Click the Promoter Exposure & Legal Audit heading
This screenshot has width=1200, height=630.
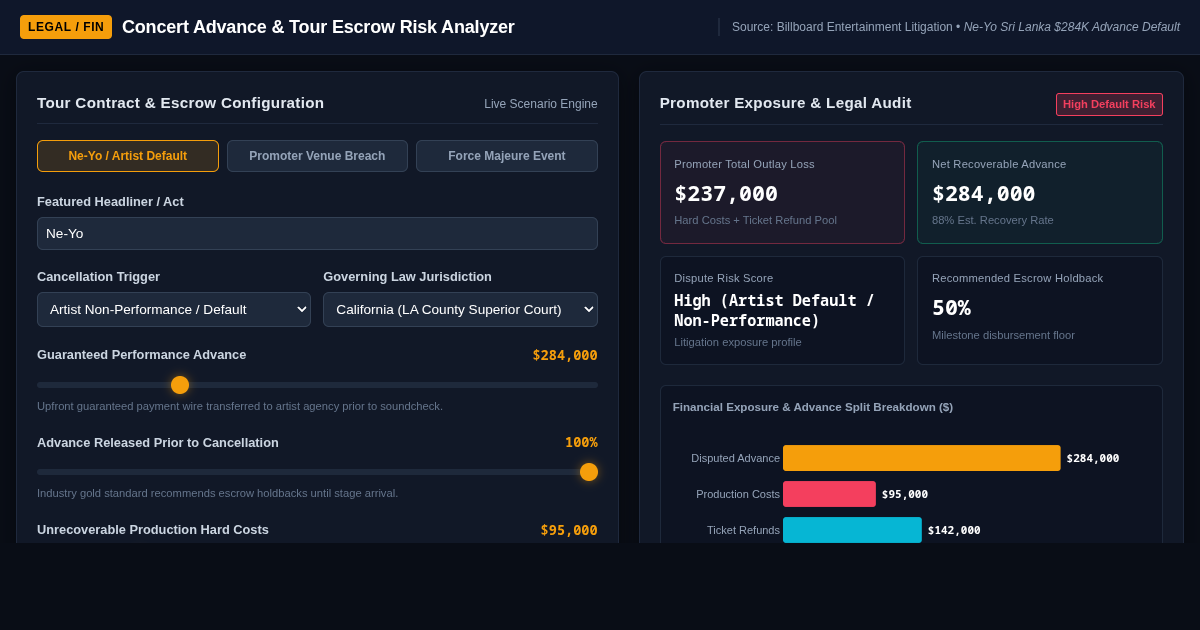tap(785, 102)
